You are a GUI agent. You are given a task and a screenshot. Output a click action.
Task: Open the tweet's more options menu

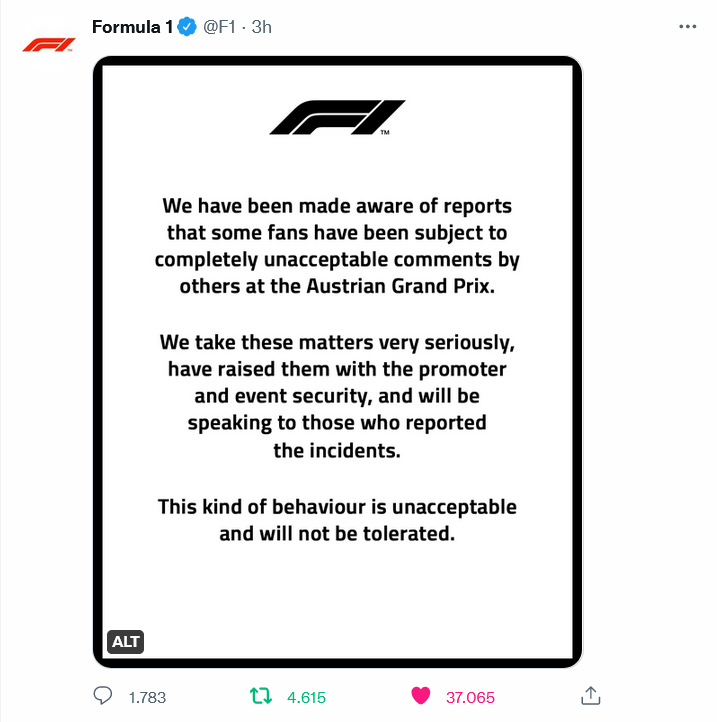[x=687, y=27]
